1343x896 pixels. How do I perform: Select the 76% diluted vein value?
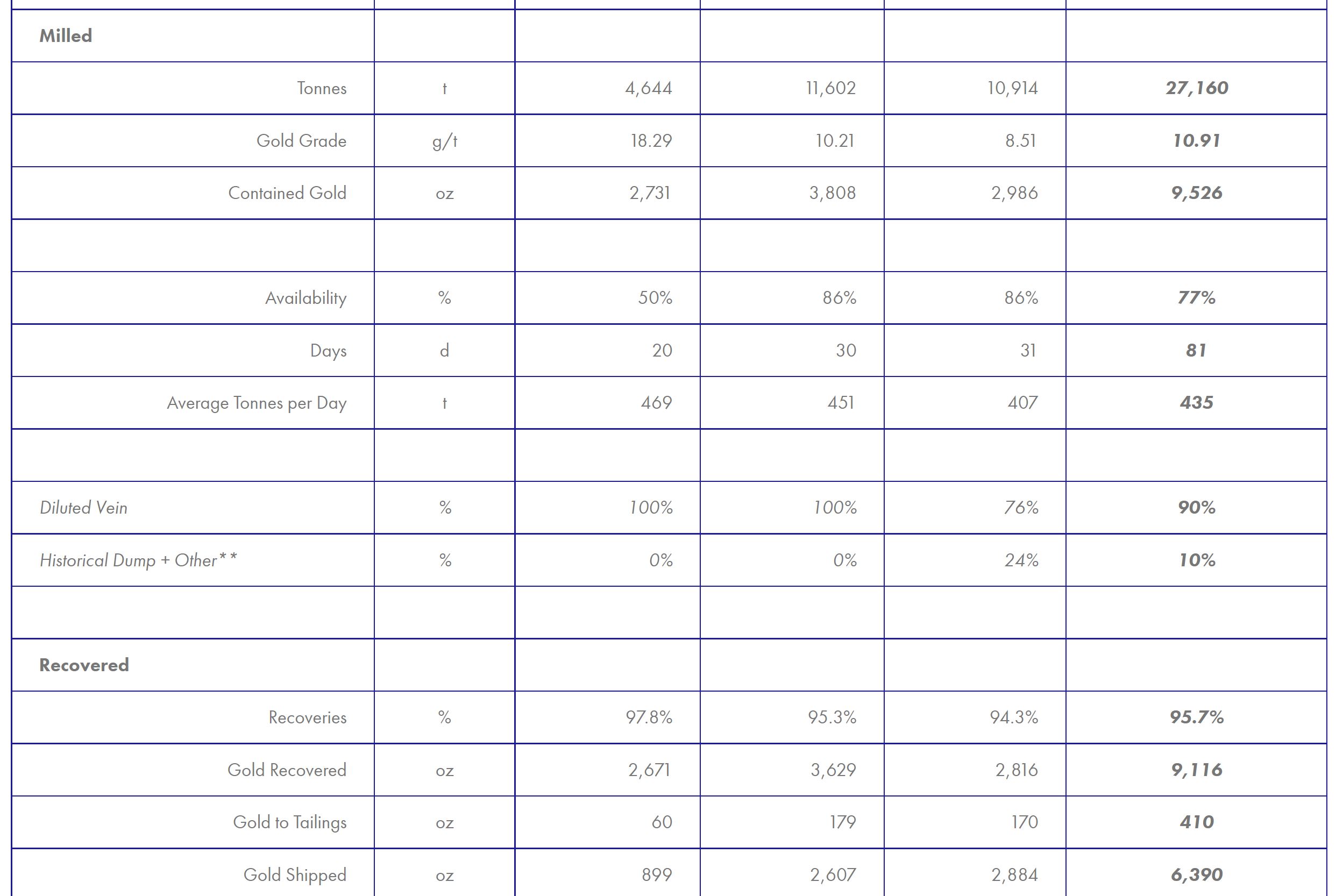tap(1021, 508)
